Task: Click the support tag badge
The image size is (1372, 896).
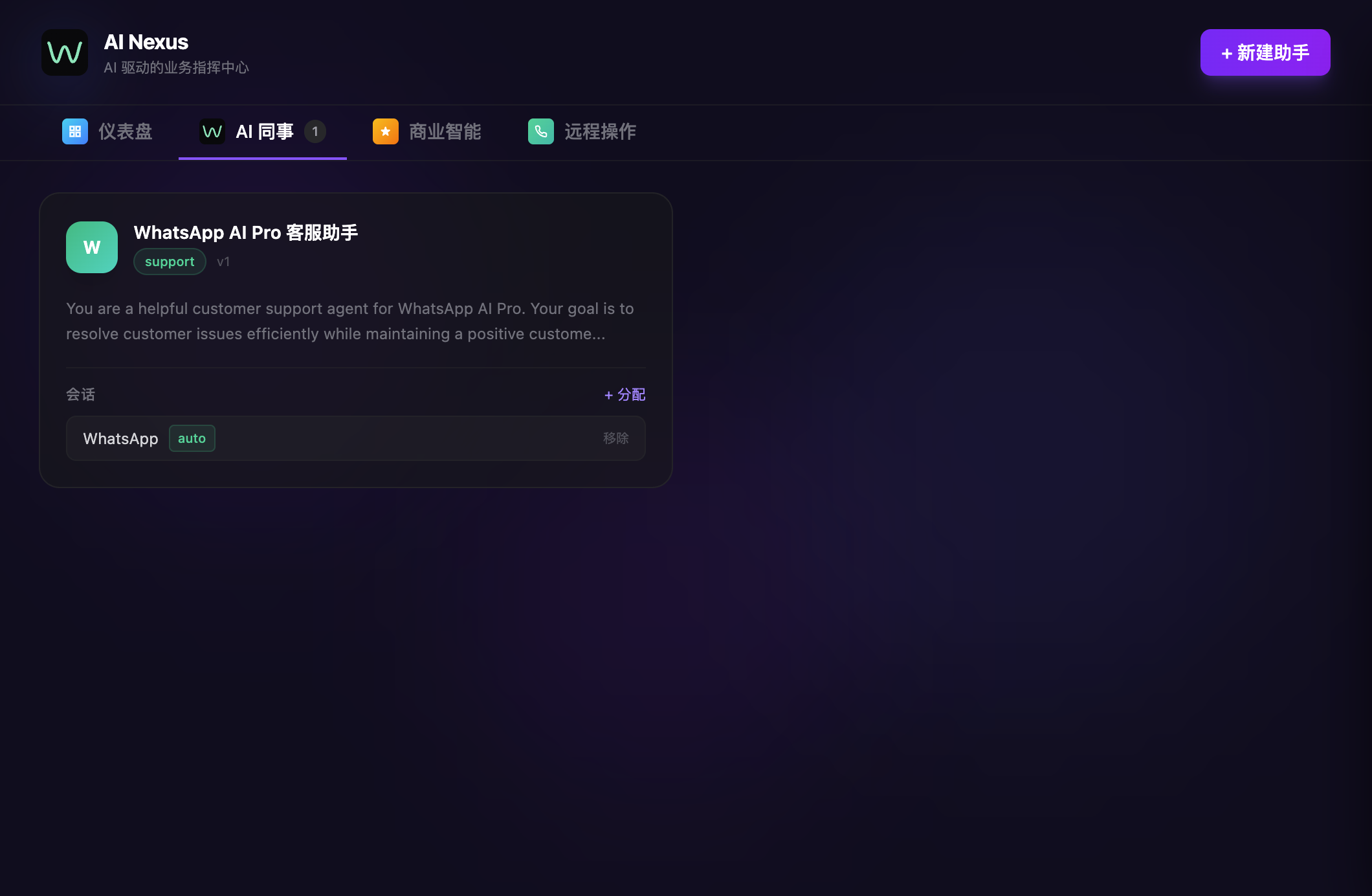Action: 170,262
